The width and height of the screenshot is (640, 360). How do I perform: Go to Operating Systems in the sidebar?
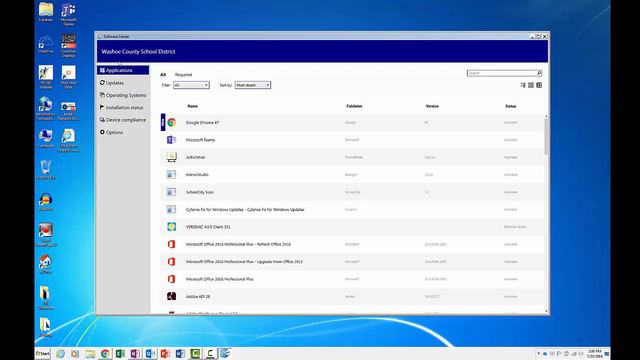click(123, 95)
